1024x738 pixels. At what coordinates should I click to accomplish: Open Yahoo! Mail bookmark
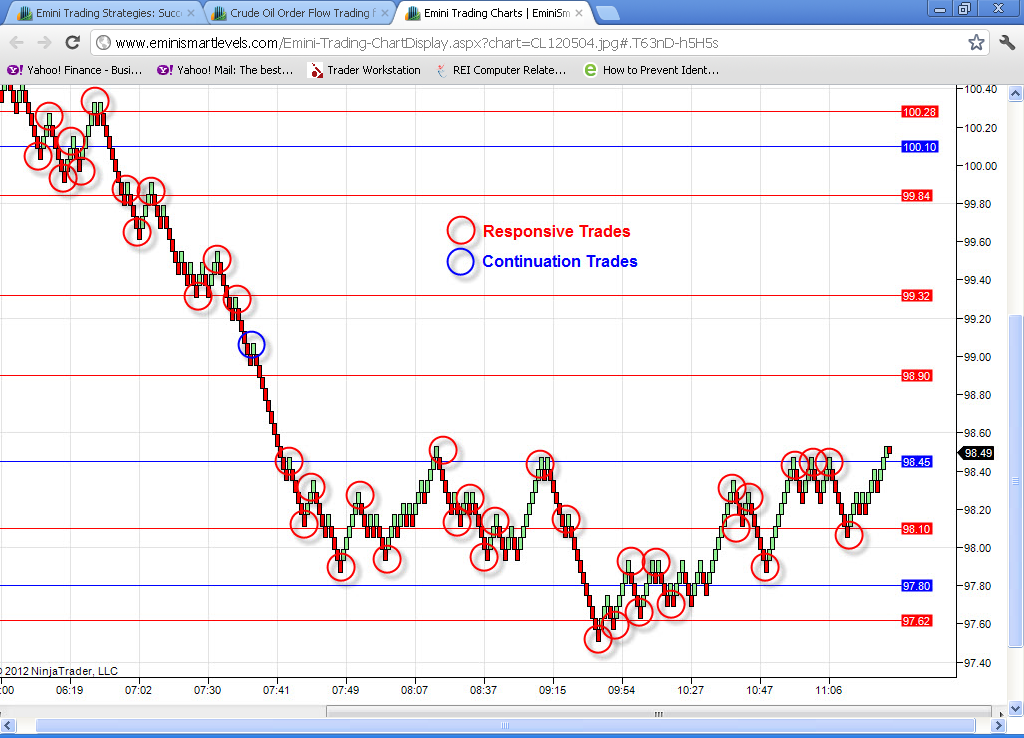tap(225, 70)
